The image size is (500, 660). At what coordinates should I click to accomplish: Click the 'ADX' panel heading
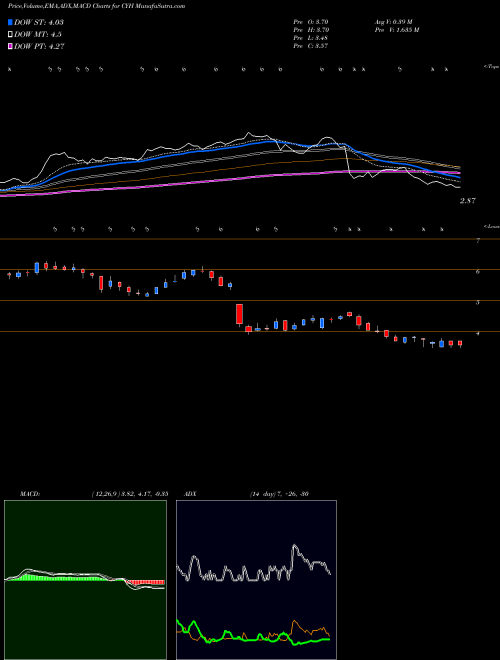click(x=190, y=494)
